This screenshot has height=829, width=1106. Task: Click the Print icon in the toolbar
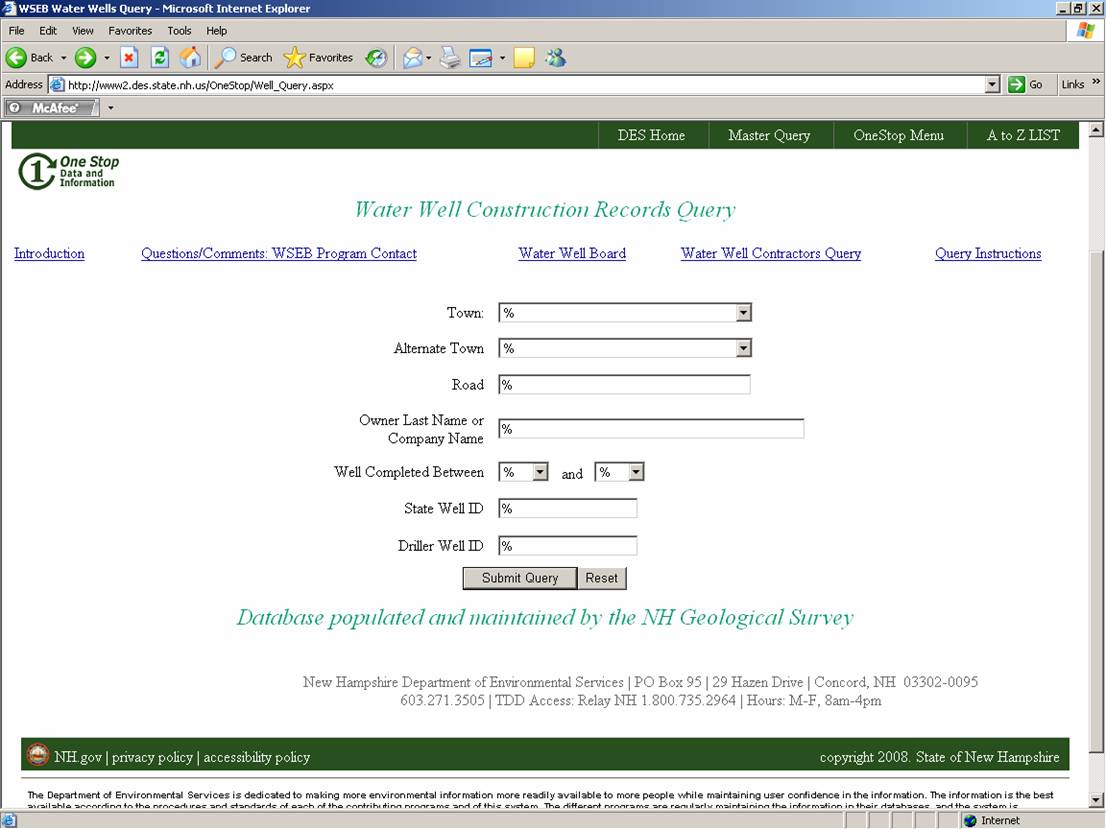coord(450,58)
